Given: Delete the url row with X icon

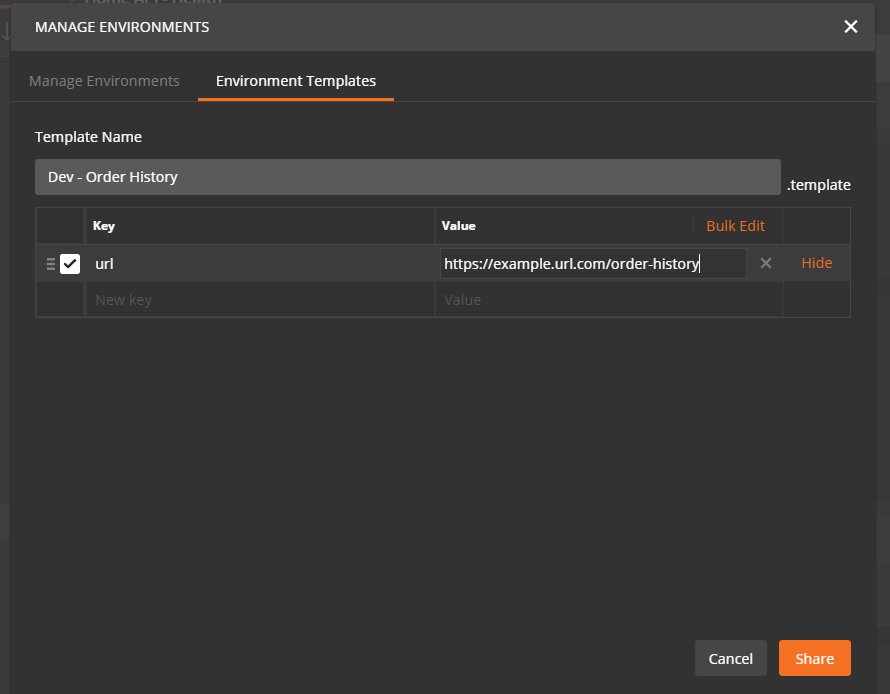Looking at the screenshot, I should point(766,263).
